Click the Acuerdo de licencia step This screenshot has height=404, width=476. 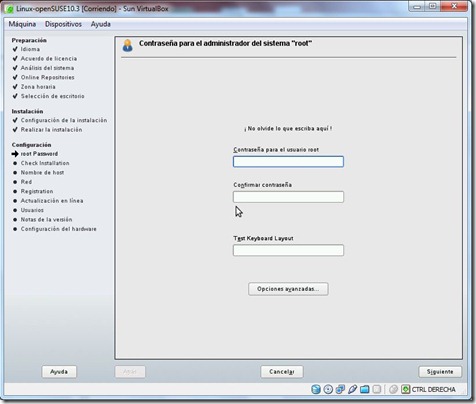coord(49,58)
